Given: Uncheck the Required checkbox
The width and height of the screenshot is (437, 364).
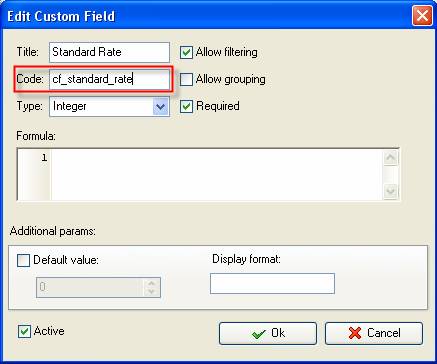Looking at the screenshot, I should 186,107.
